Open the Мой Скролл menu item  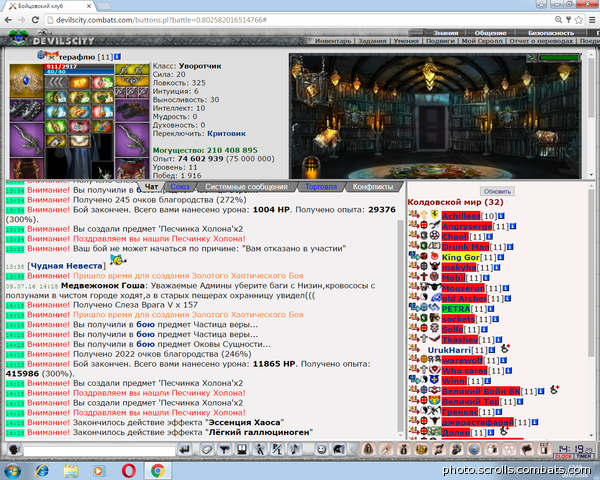(x=482, y=41)
